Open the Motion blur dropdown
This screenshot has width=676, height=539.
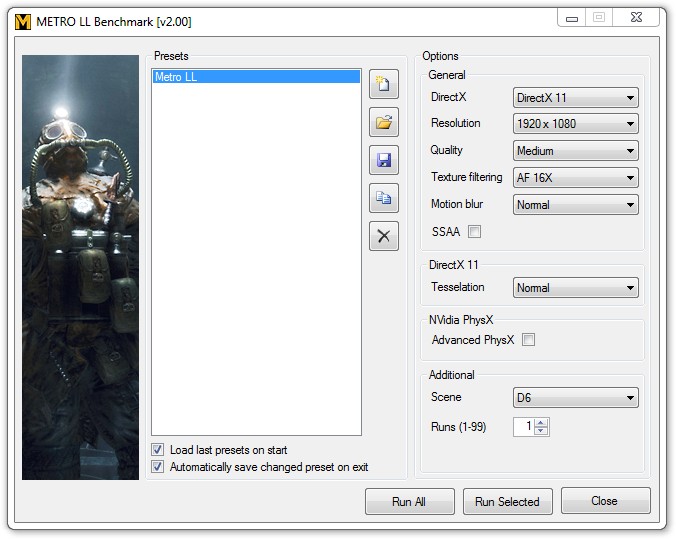point(576,205)
